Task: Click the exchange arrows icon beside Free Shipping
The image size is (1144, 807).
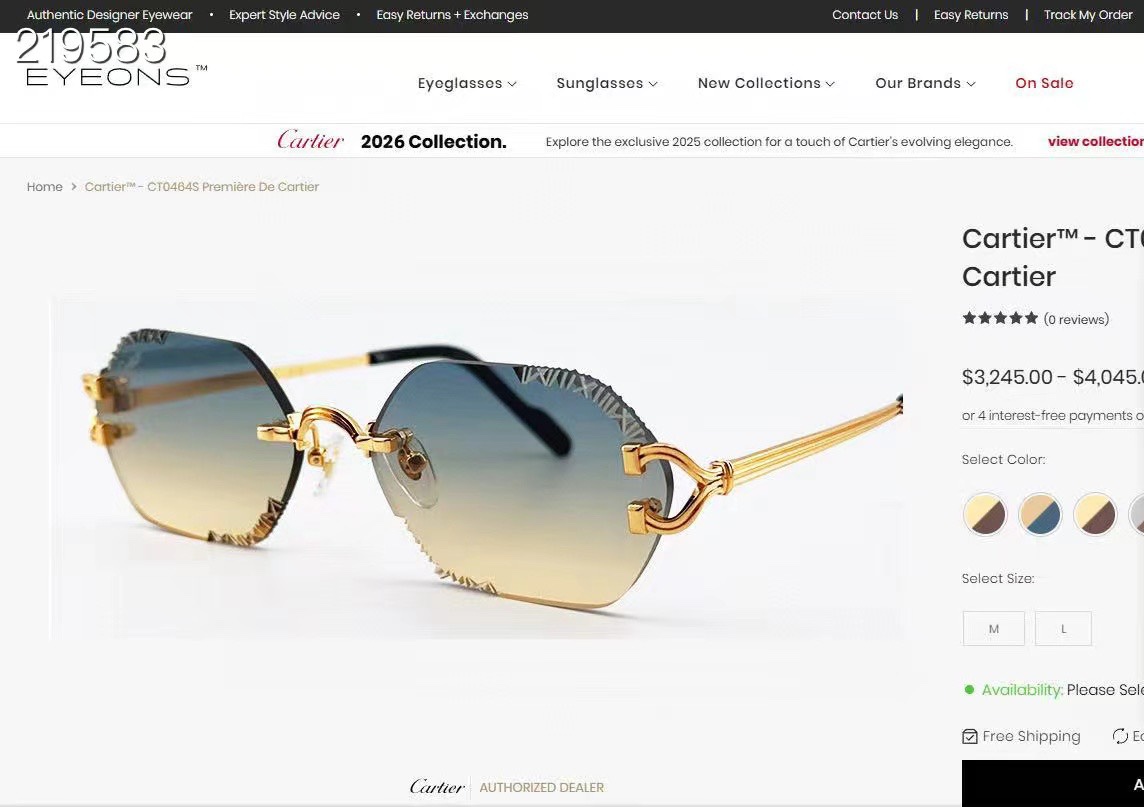Action: pyautogui.click(x=1120, y=736)
